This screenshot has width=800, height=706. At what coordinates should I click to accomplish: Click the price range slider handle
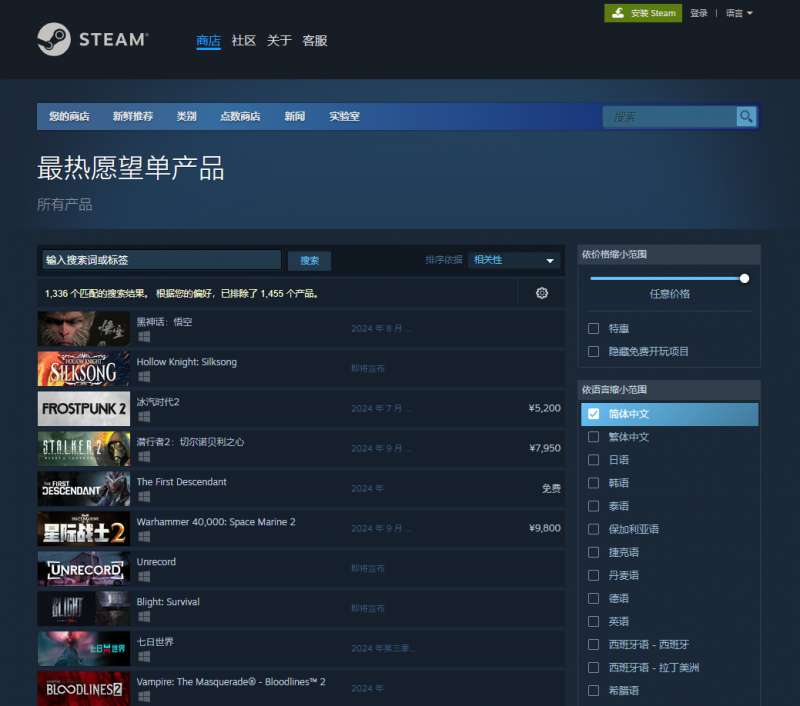coord(744,278)
